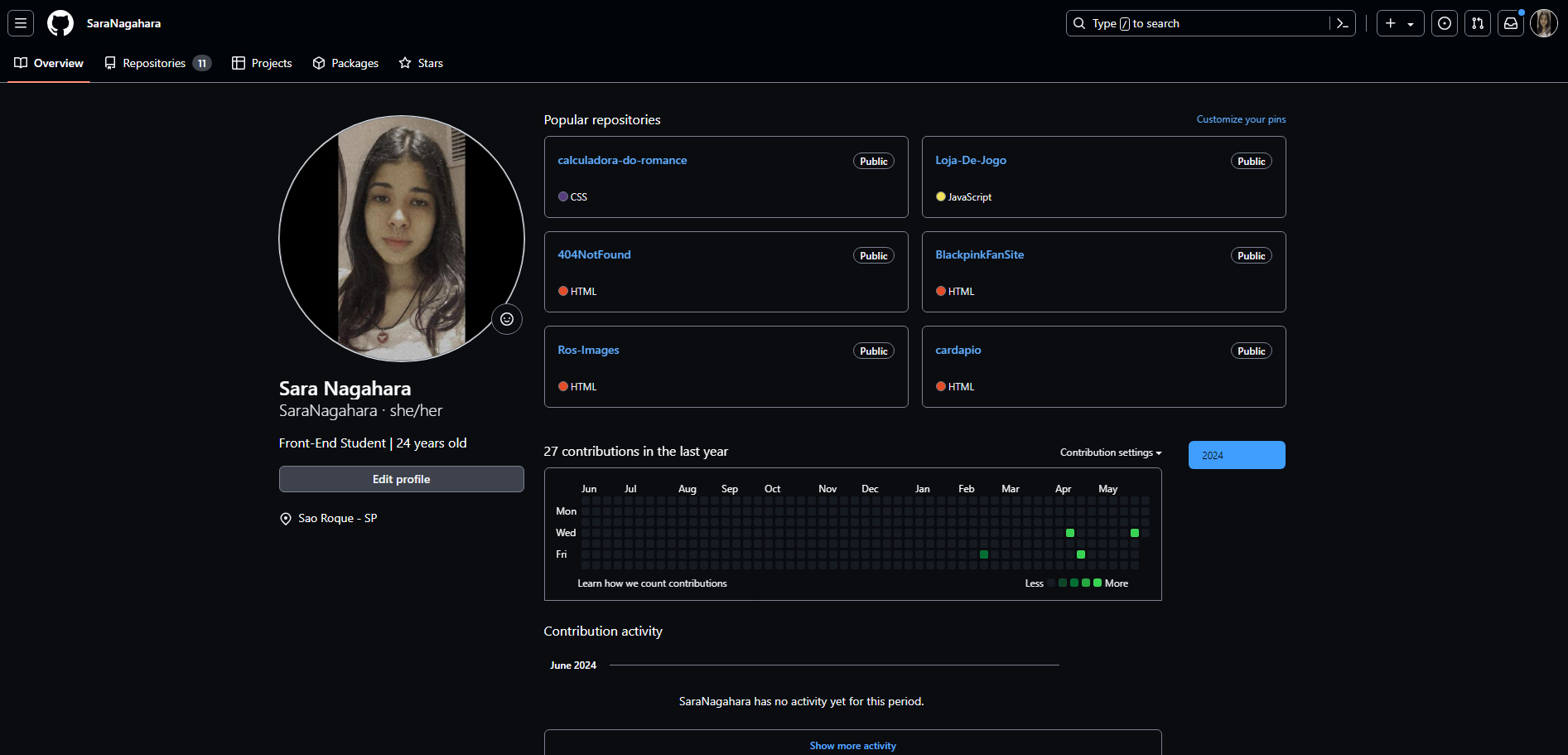Viewport: 1568px width, 755px height.
Task: Open the notifications inbox icon
Action: pos(1511,23)
